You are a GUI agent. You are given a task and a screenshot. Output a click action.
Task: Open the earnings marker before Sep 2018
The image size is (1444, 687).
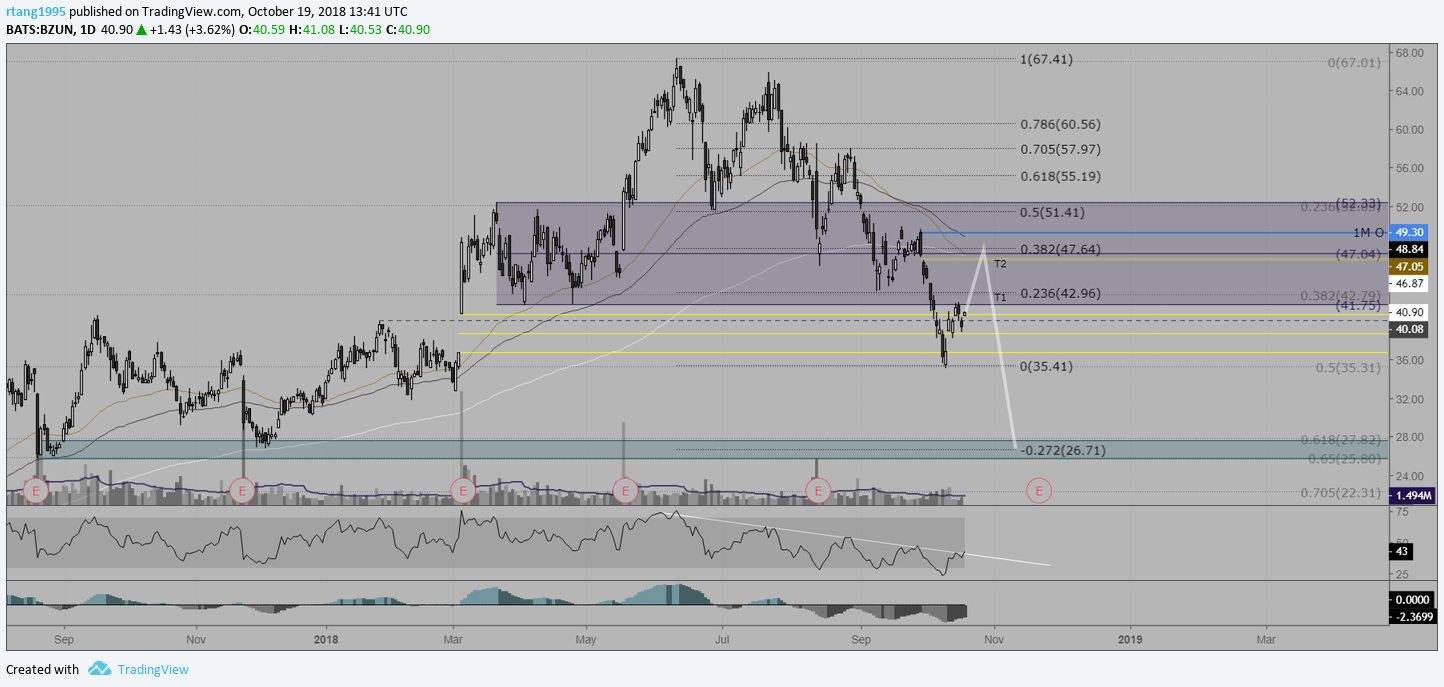(x=818, y=490)
